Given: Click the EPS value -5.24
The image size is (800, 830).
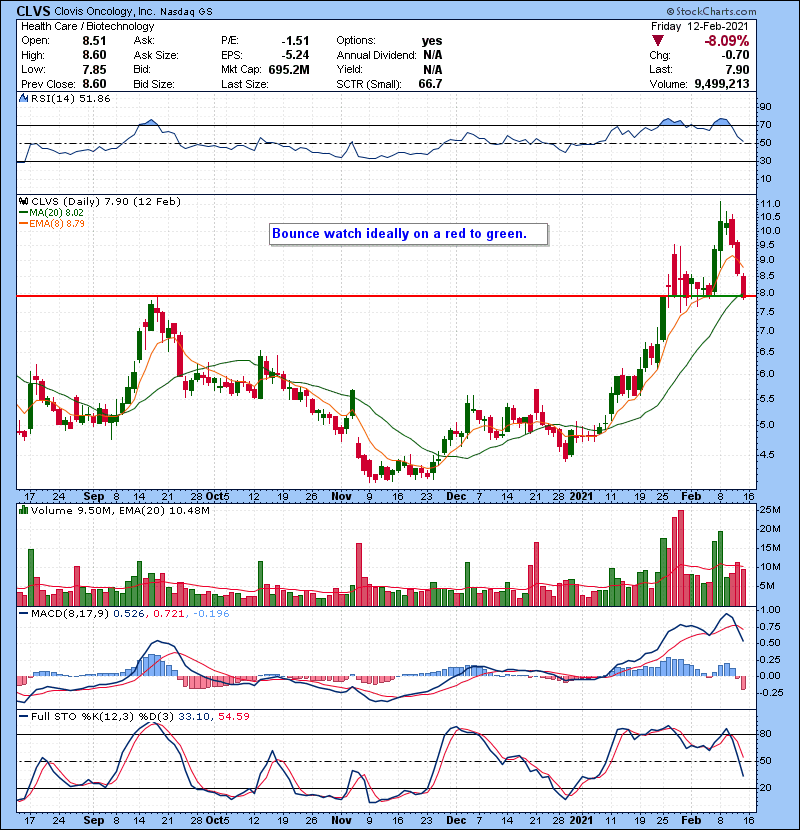Looking at the screenshot, I should pos(295,55).
